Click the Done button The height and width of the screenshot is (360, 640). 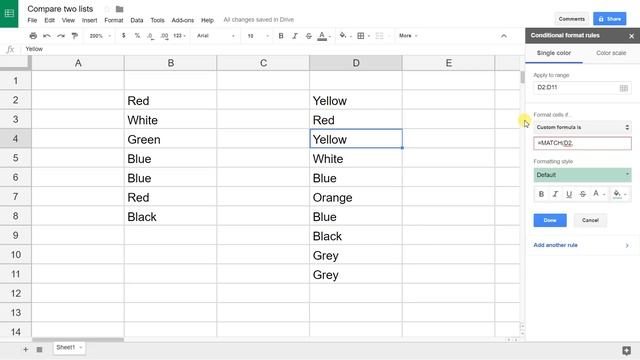click(550, 220)
